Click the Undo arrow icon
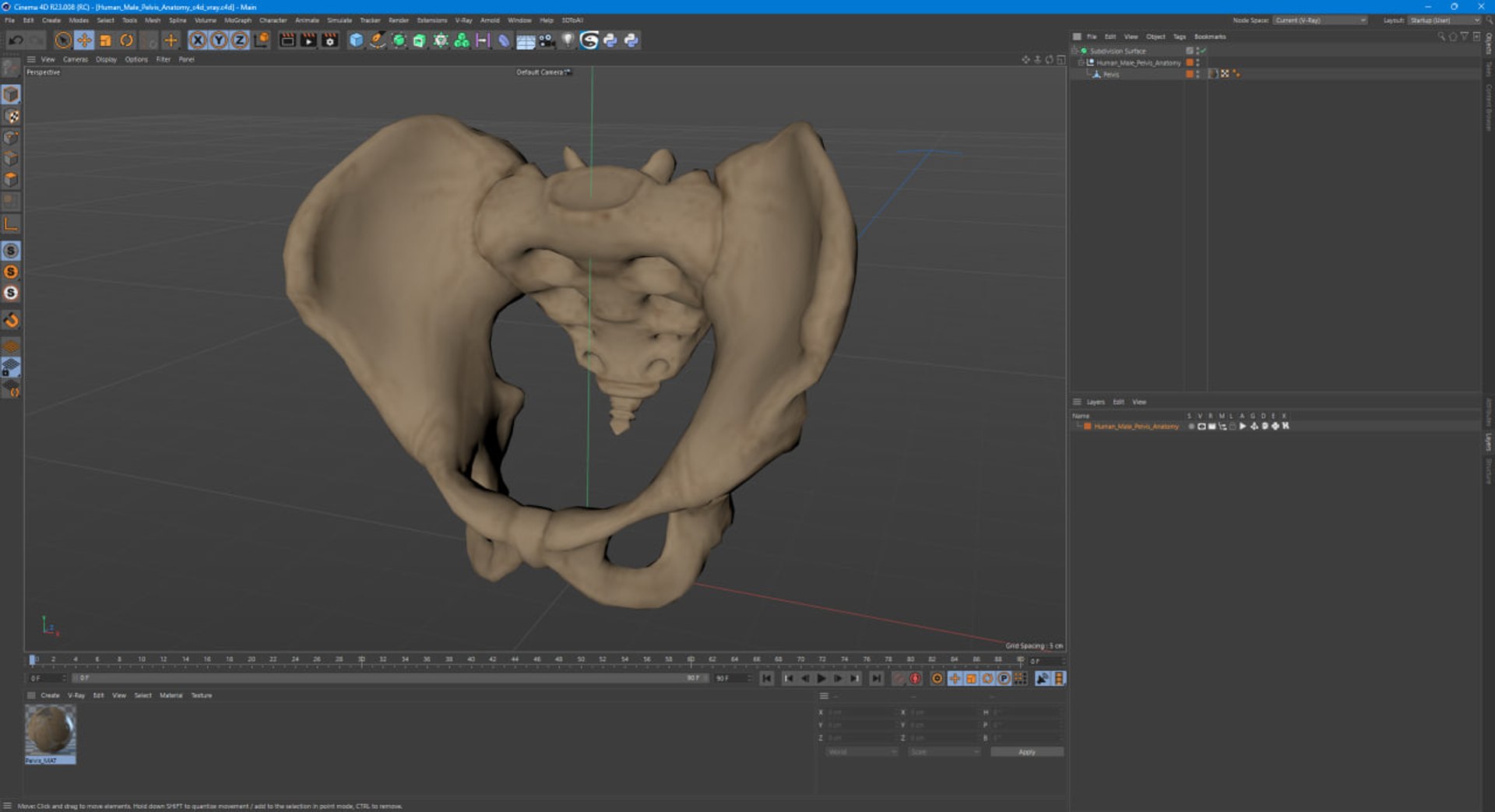 [16, 40]
